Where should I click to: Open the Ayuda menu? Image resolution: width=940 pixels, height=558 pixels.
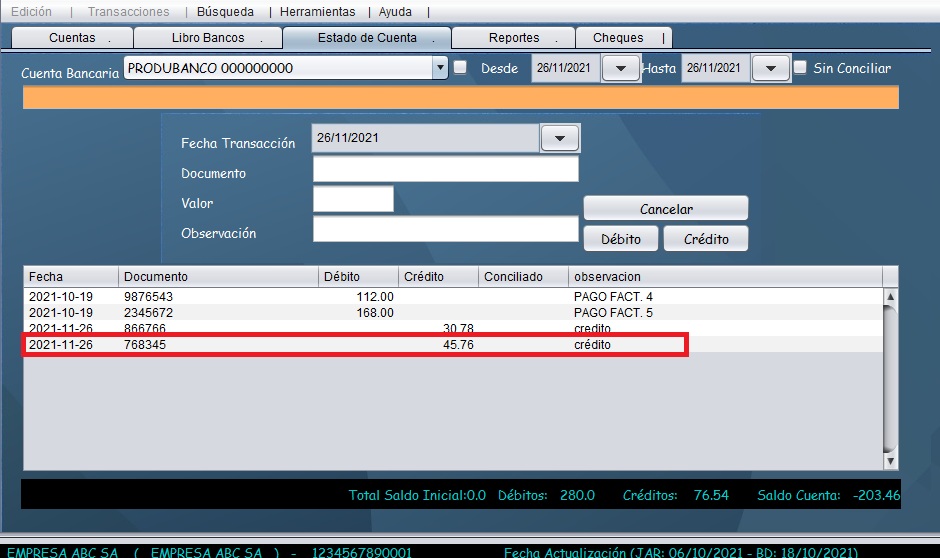pyautogui.click(x=395, y=12)
